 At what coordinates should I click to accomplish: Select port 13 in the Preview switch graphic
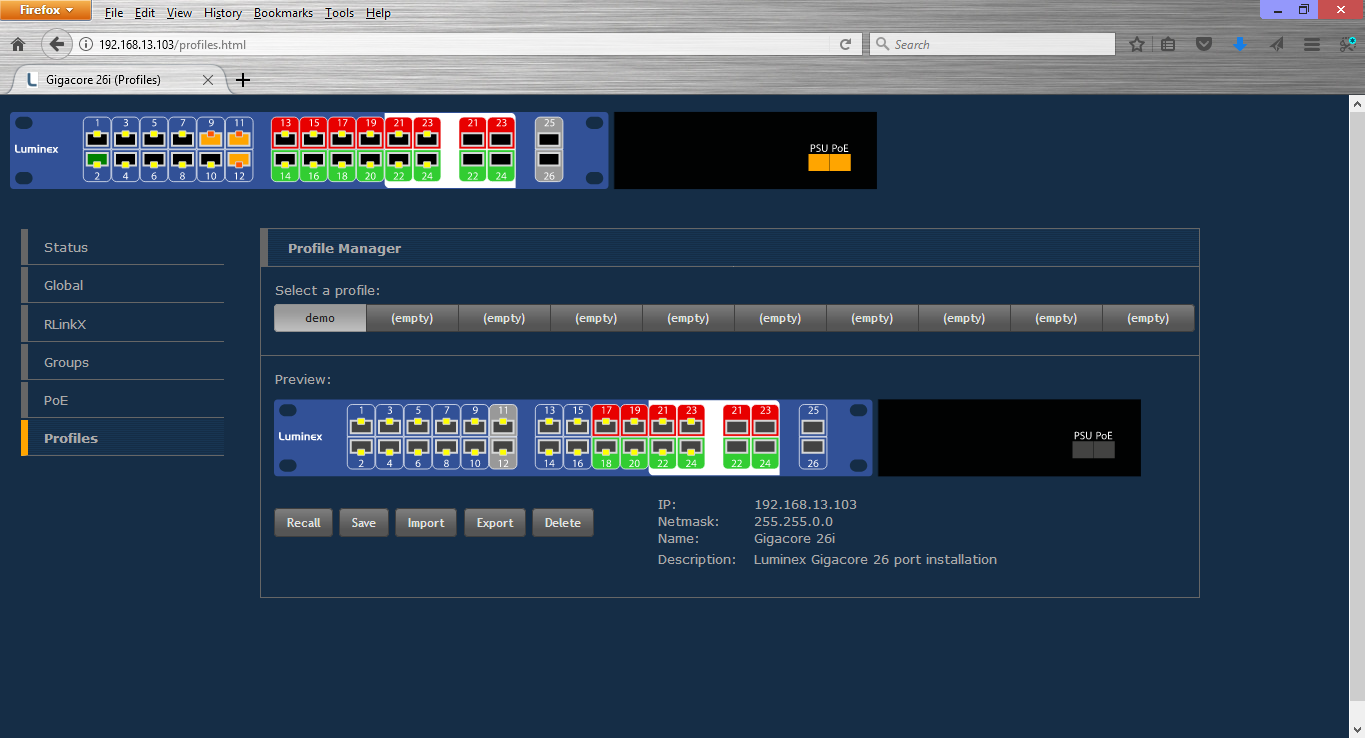pyautogui.click(x=549, y=421)
